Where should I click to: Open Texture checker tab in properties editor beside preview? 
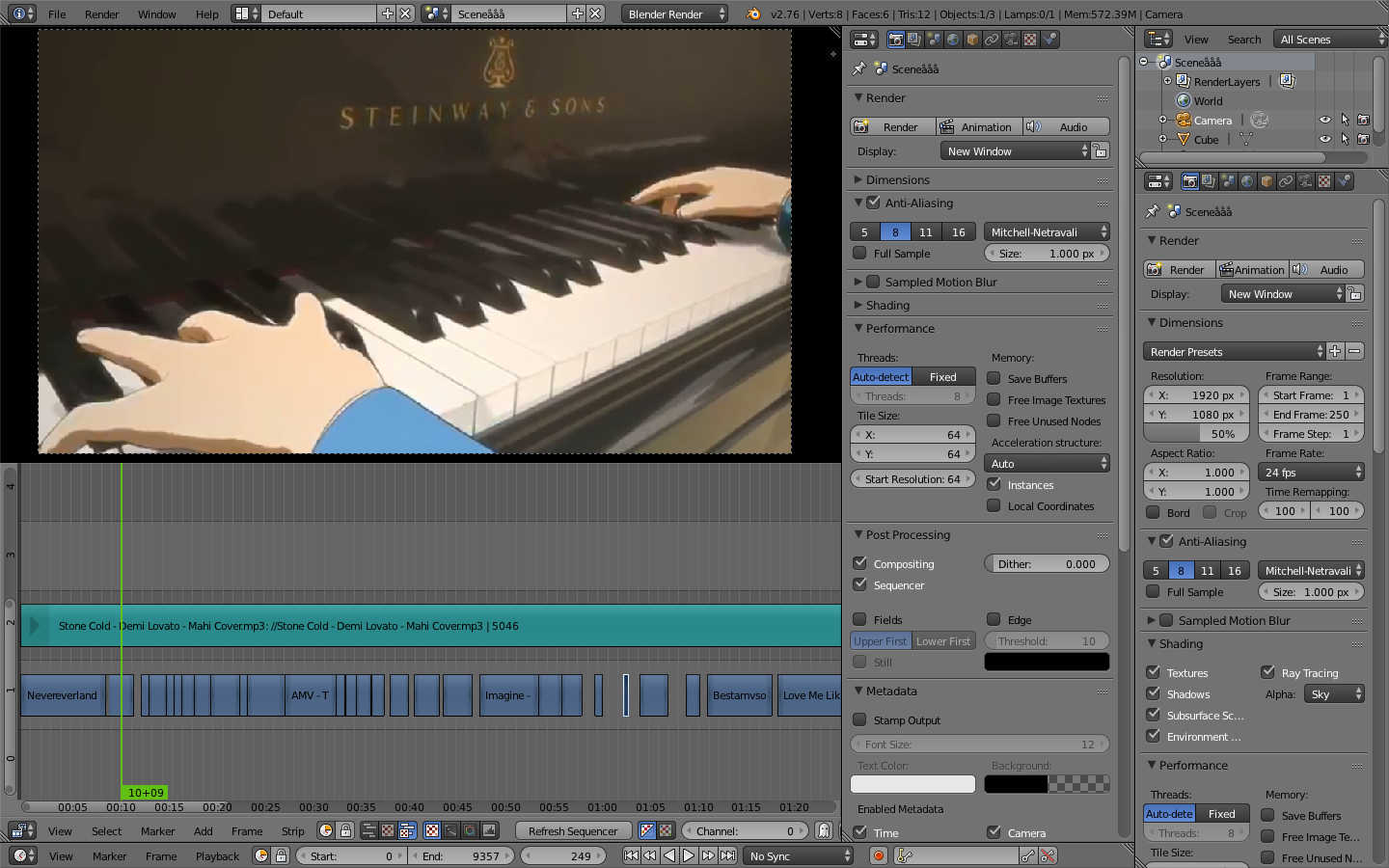coord(1030,40)
